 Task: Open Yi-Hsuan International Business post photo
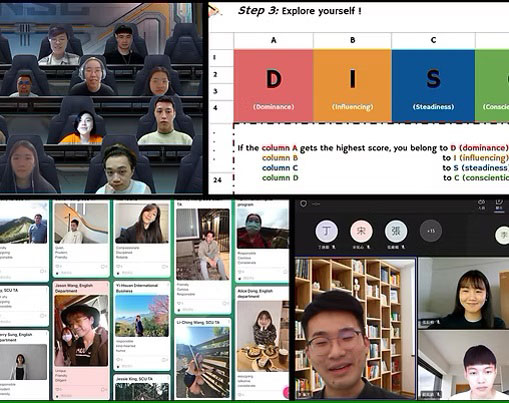(142, 316)
